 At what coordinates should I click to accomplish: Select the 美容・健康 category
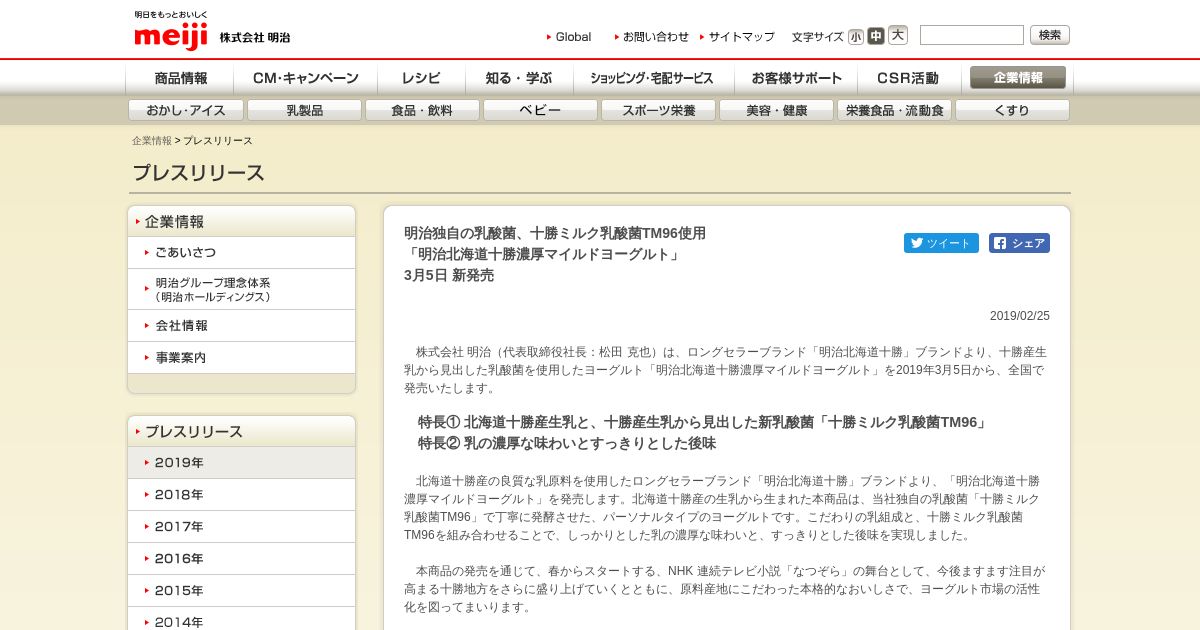click(x=776, y=110)
